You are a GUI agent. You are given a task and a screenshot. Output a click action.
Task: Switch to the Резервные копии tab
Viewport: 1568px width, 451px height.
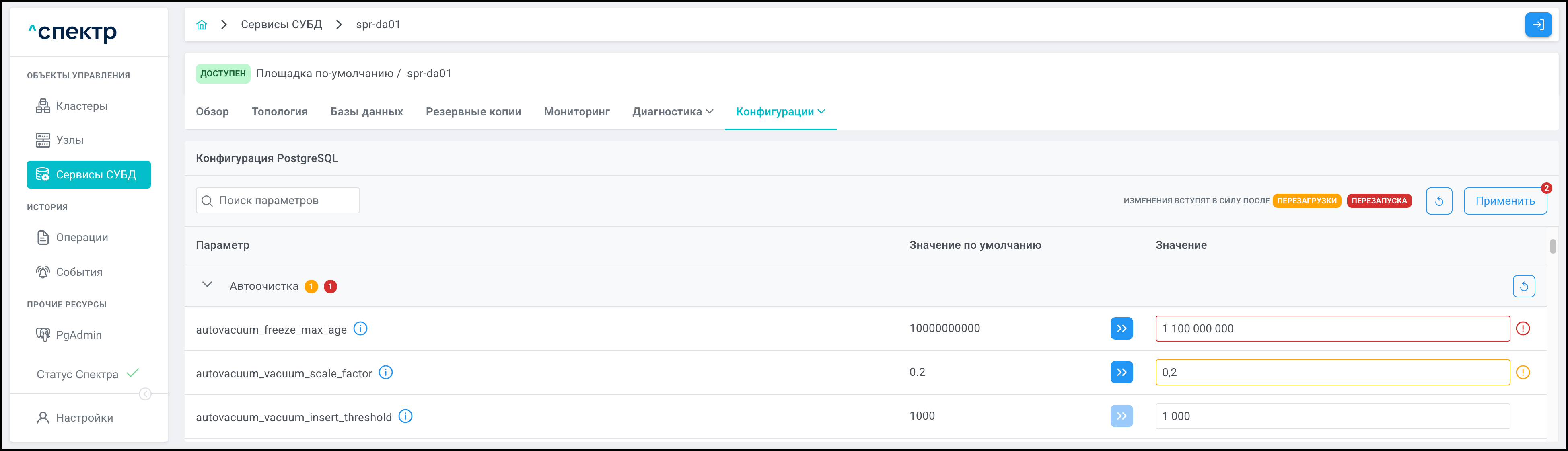coord(473,111)
